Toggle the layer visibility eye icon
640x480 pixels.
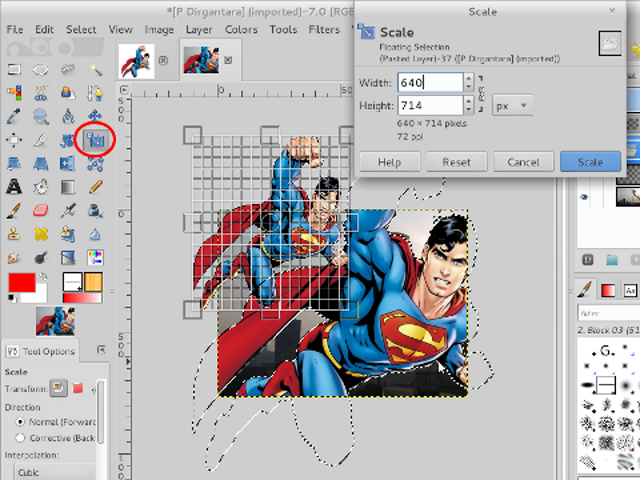584,198
